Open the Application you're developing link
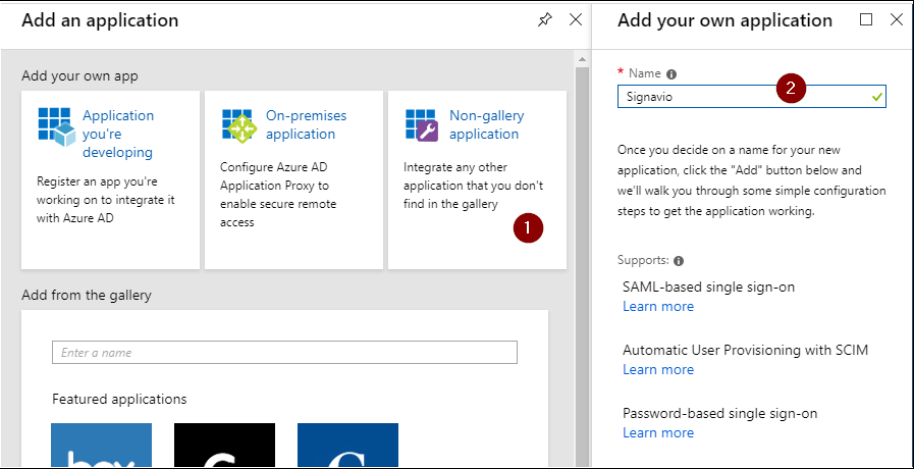The width and height of the screenshot is (915, 469). point(118,134)
